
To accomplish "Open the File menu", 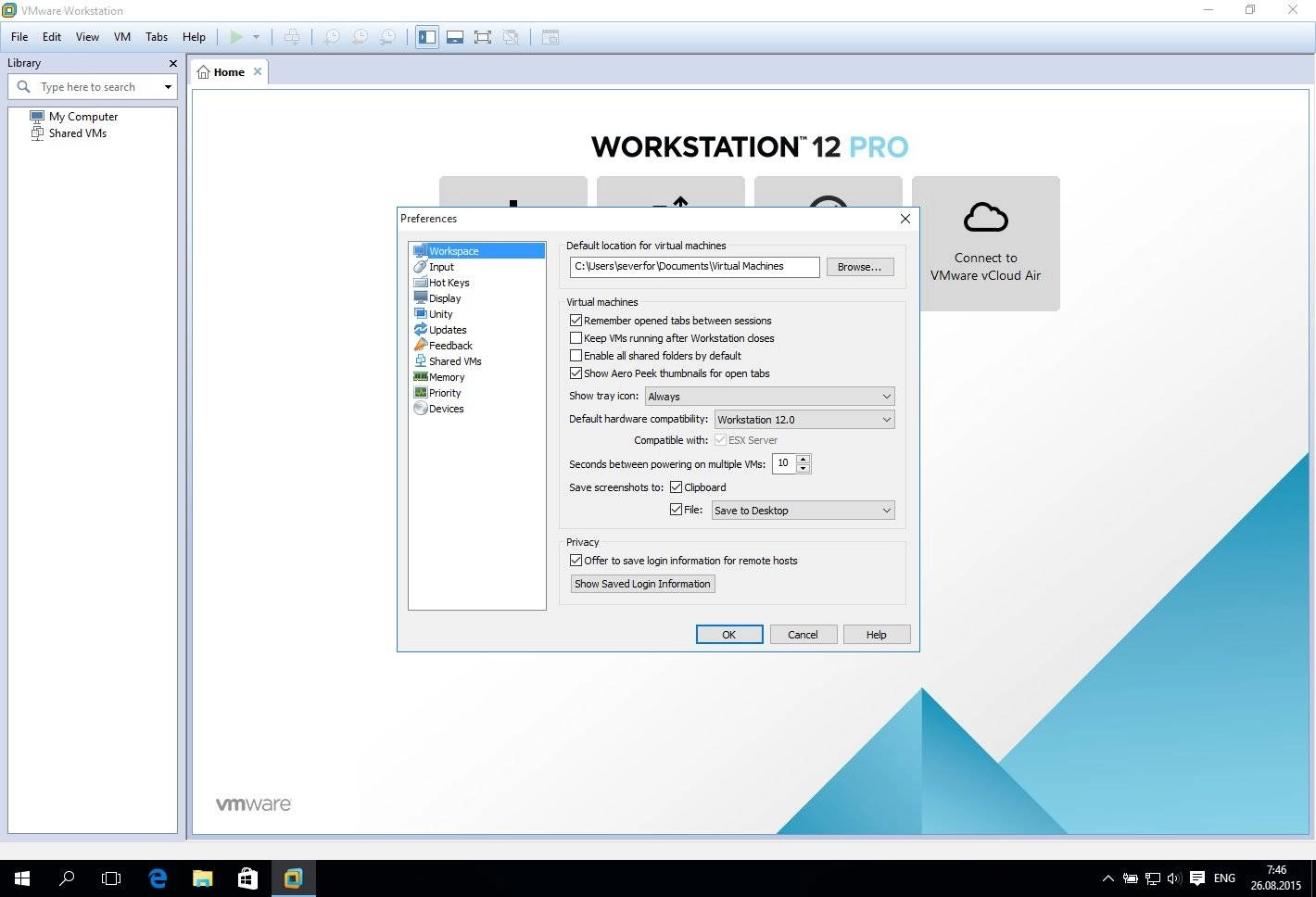I will coord(19,37).
